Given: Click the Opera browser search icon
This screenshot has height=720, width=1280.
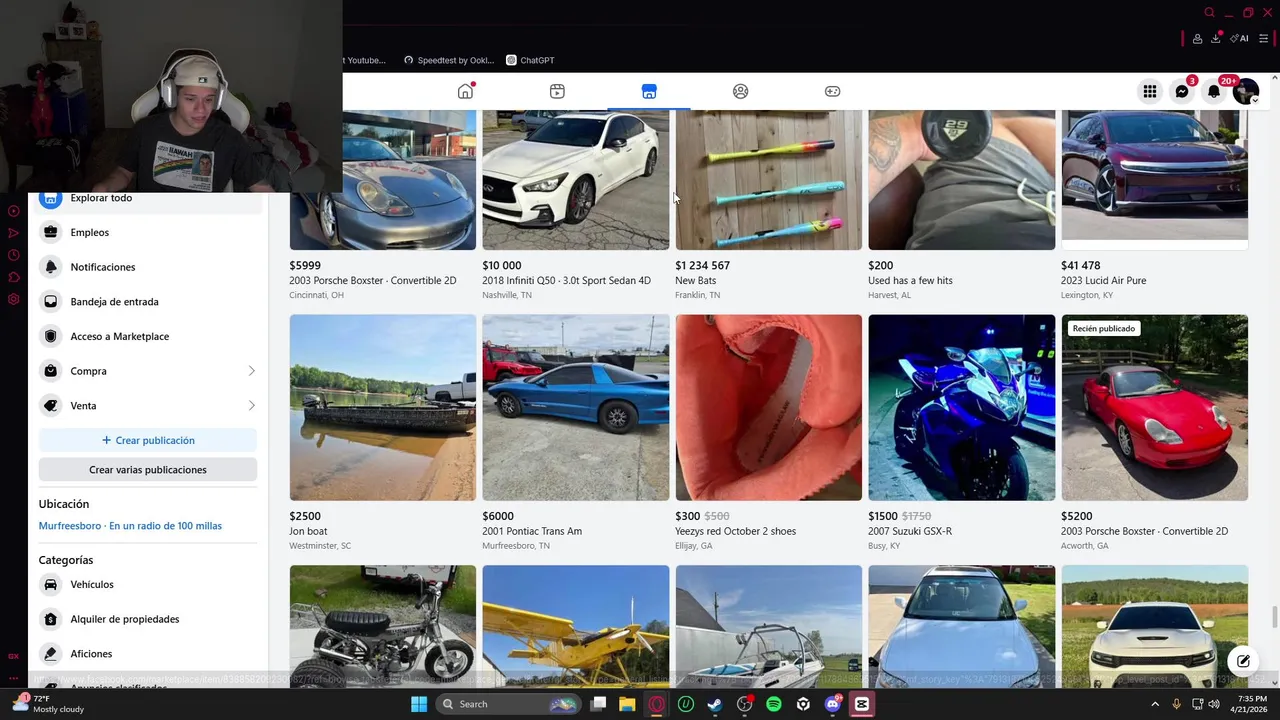Looking at the screenshot, I should (x=1210, y=13).
